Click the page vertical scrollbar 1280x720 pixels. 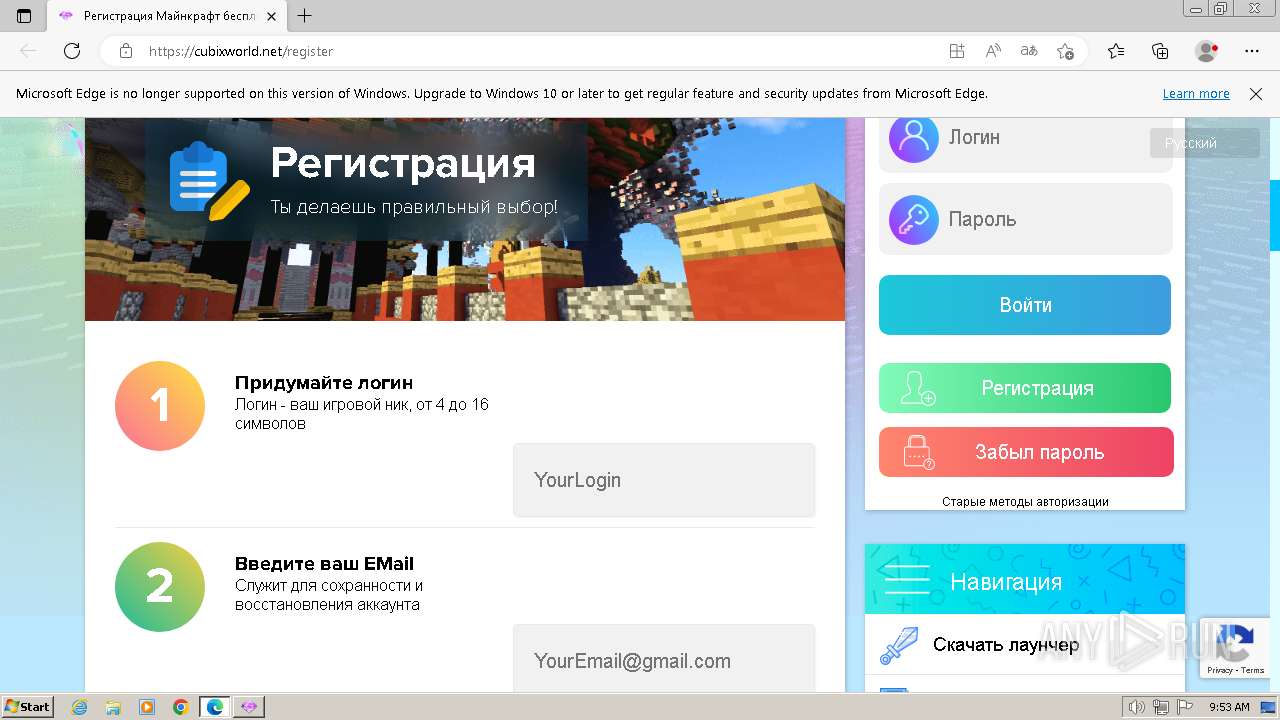(x=1275, y=215)
